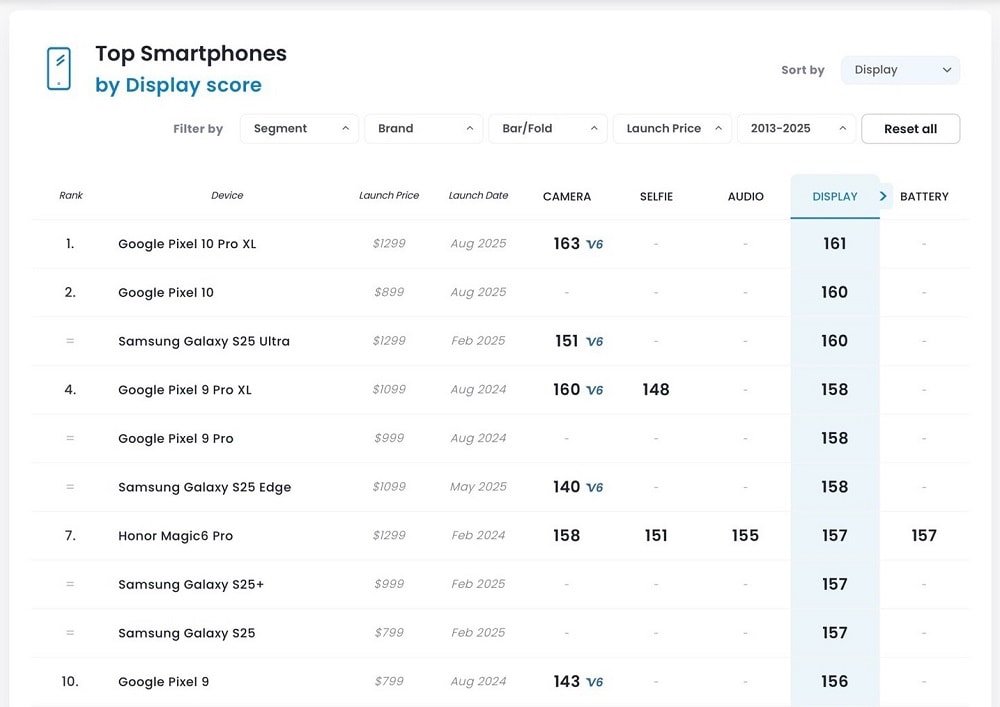1000x707 pixels.
Task: Click the Samsung Galaxy S25+ device name
Action: tap(191, 585)
